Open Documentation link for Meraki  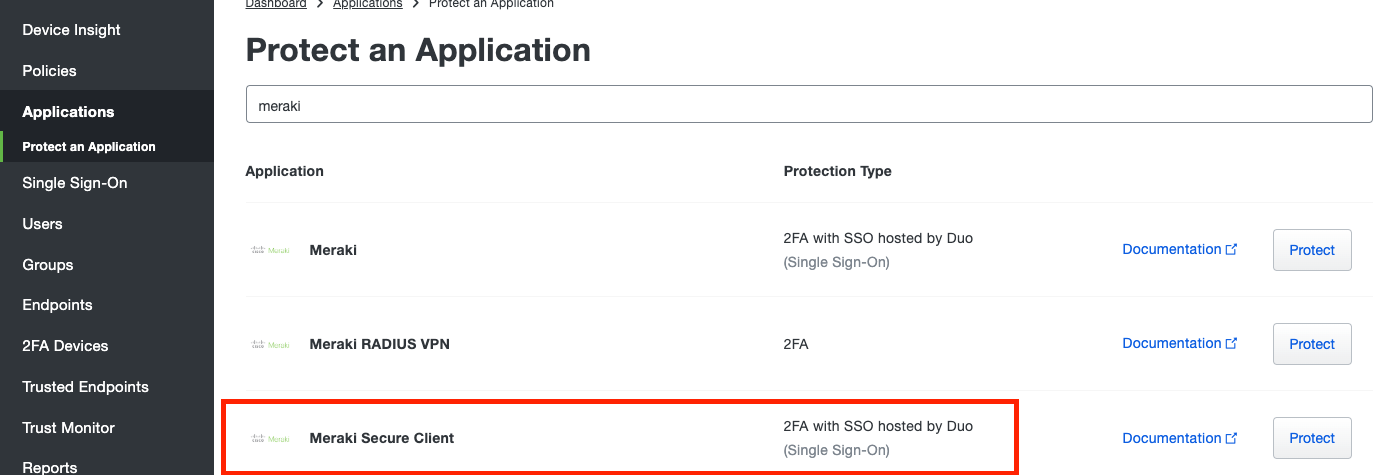click(x=1180, y=249)
